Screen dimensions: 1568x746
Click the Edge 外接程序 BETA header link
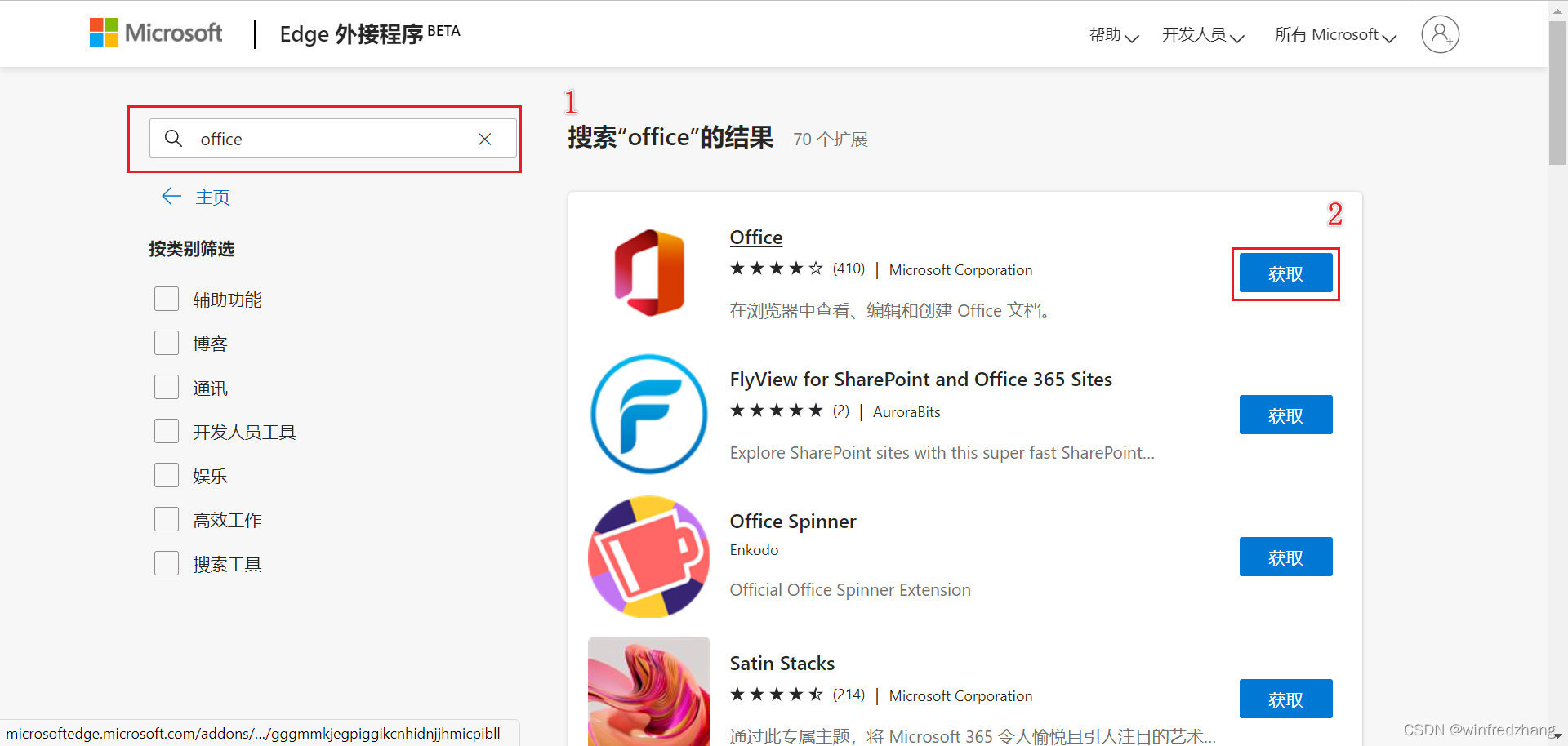click(x=370, y=33)
